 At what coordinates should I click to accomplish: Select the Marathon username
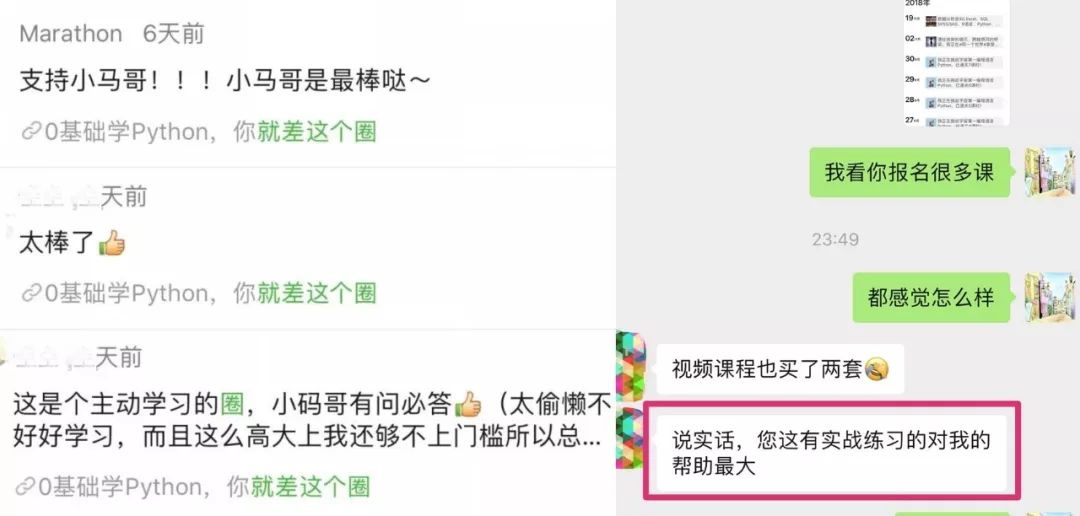tap(71, 33)
